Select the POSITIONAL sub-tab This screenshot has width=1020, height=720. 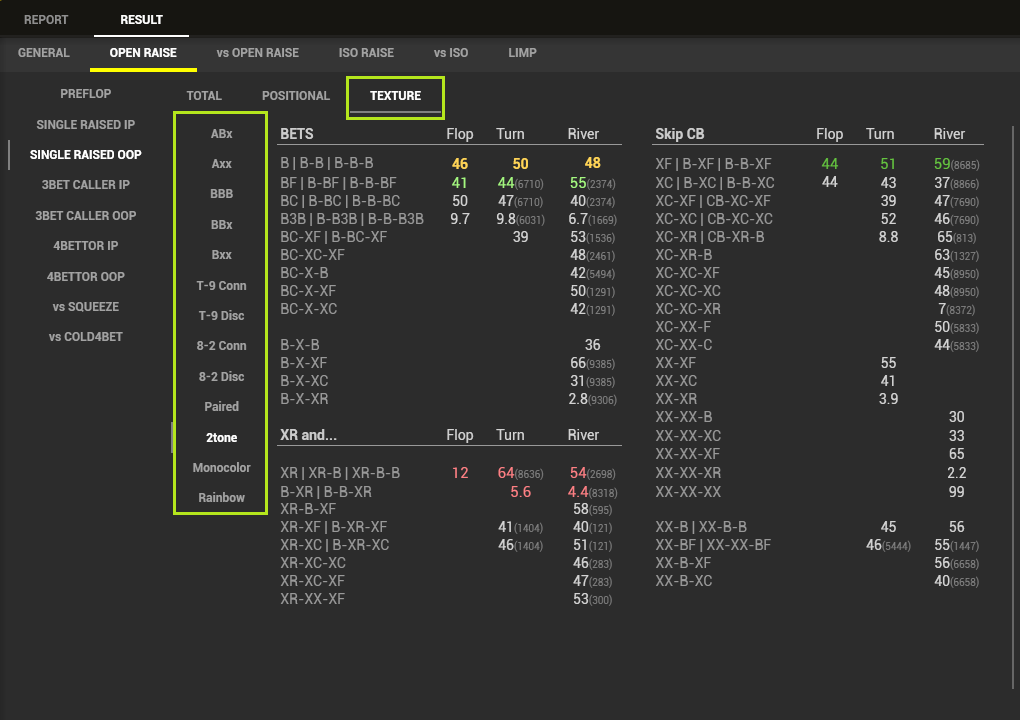point(295,96)
